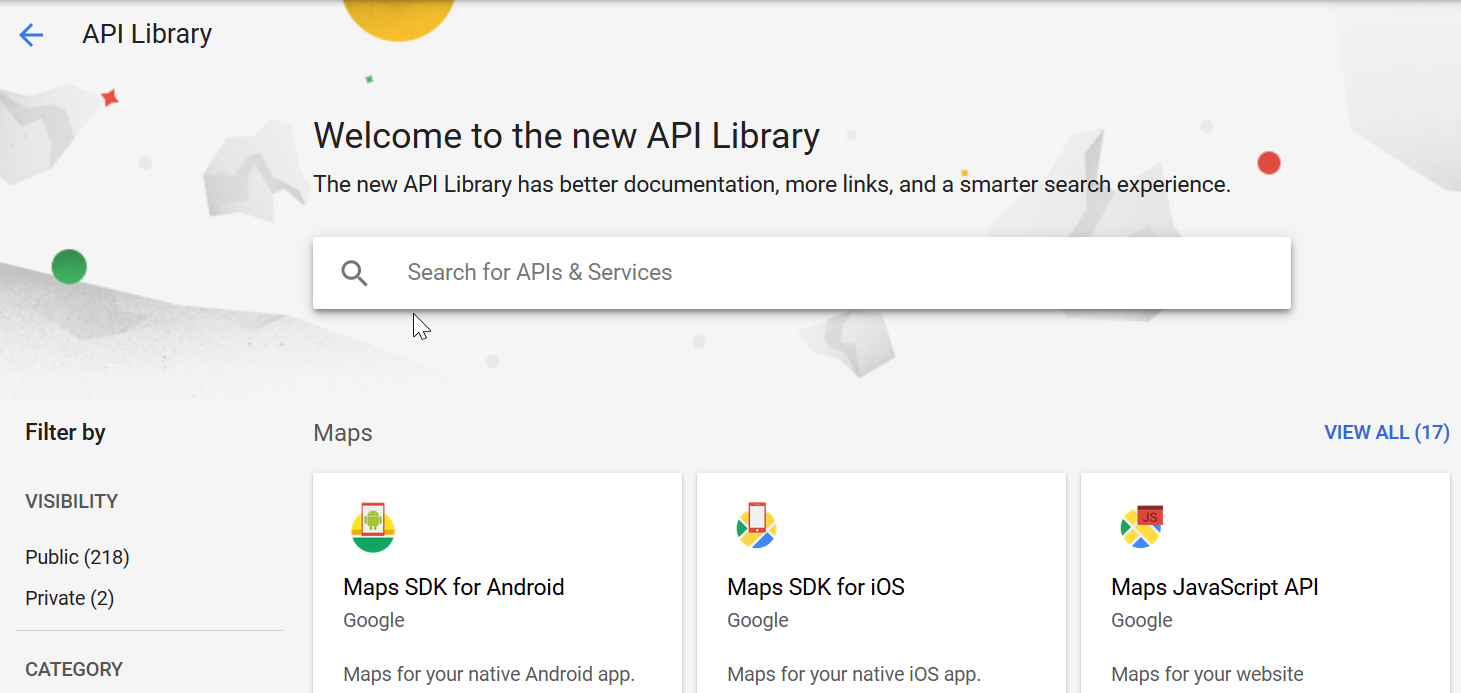This screenshot has height=693, width=1461.
Task: Focus the Search for APIs & Services field
Action: (x=802, y=273)
